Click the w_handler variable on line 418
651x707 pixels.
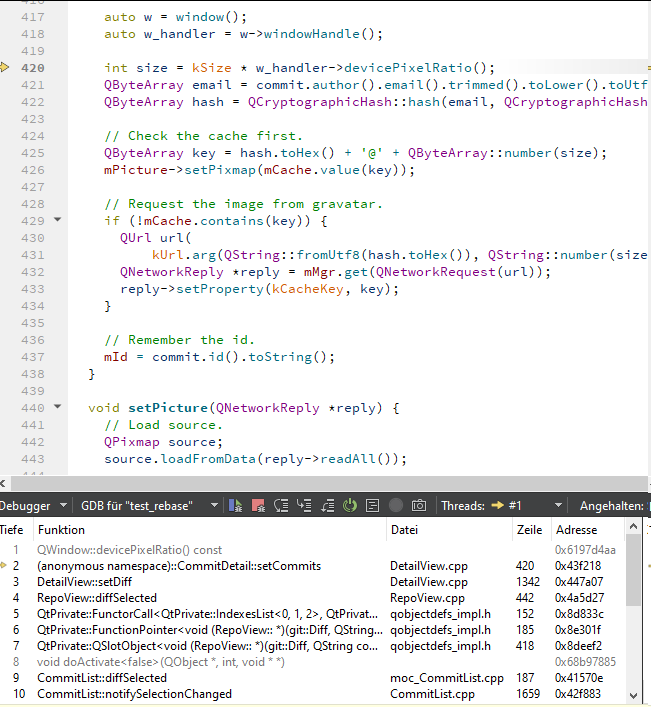pyautogui.click(x=179, y=34)
